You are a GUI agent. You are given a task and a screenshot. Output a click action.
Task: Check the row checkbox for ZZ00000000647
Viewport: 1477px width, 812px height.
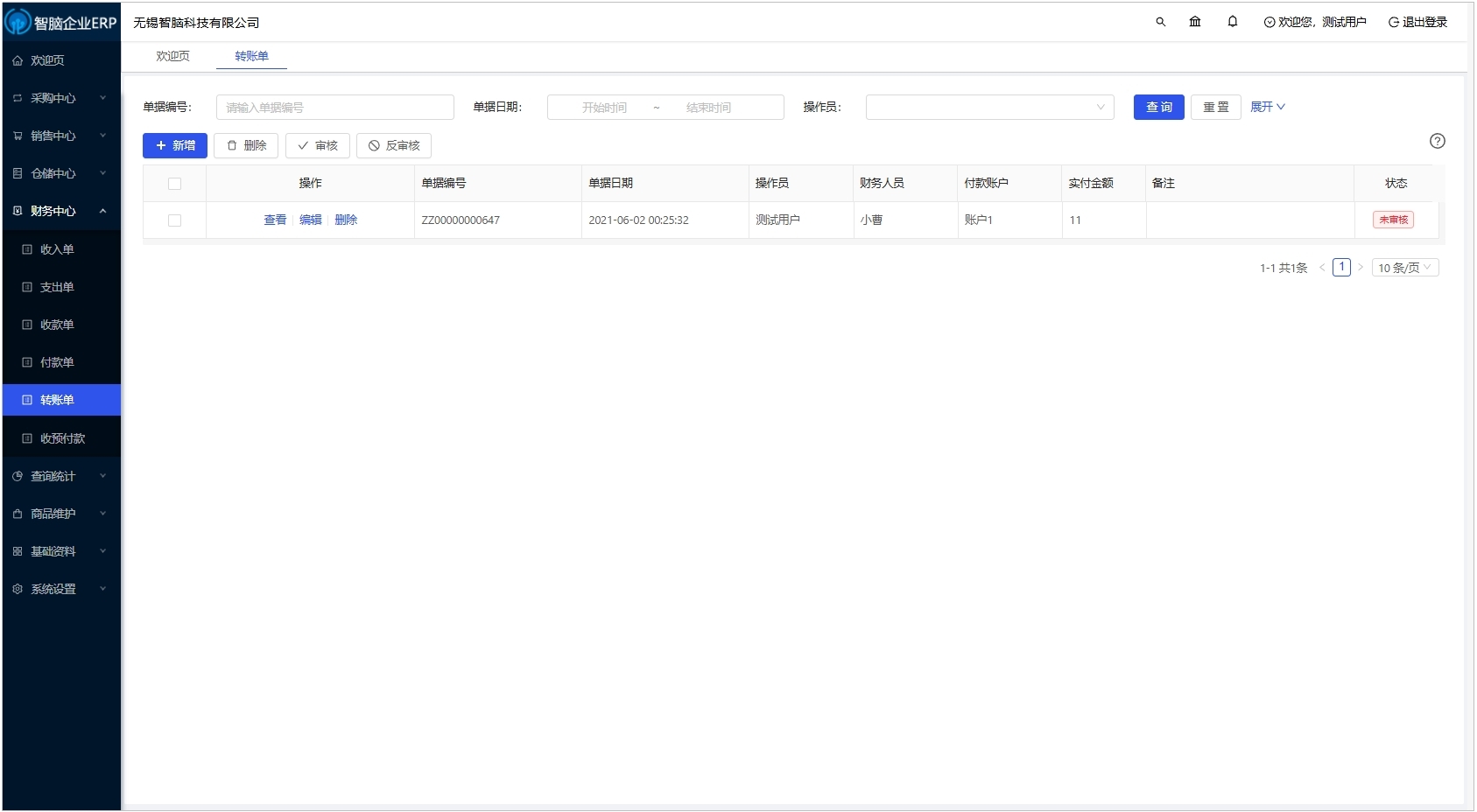tap(174, 220)
